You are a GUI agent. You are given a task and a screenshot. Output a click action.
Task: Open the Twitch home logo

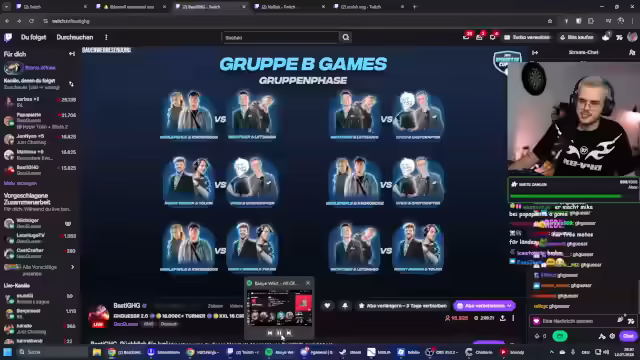pos(8,37)
